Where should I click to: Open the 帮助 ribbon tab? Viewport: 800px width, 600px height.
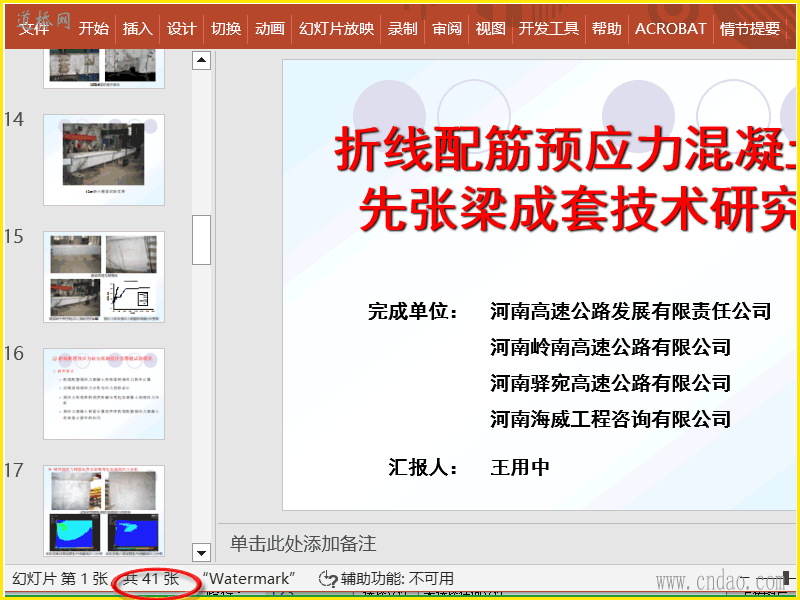pyautogui.click(x=607, y=29)
